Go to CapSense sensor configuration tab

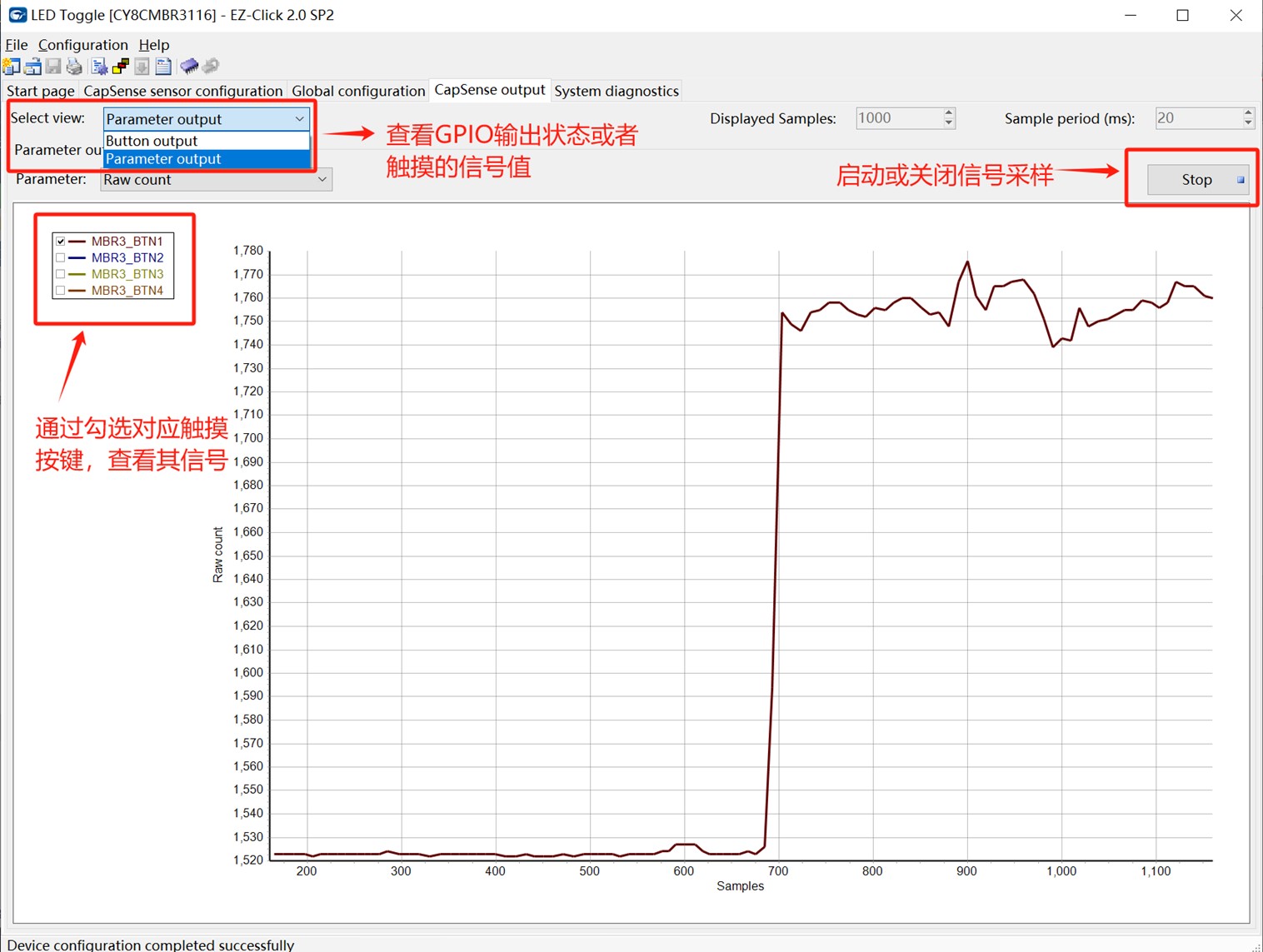(183, 91)
